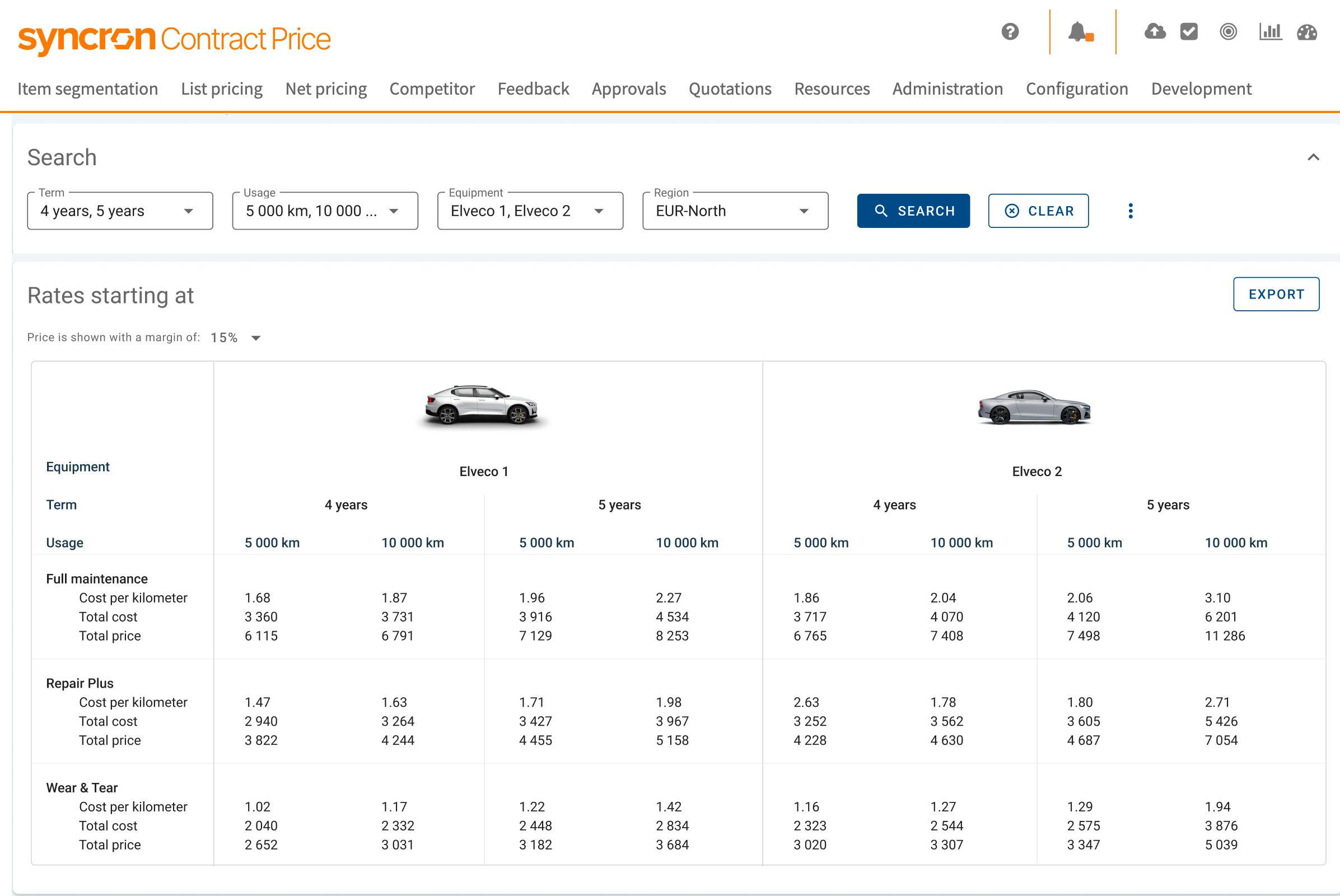Open the notifications bell icon

coord(1080,32)
